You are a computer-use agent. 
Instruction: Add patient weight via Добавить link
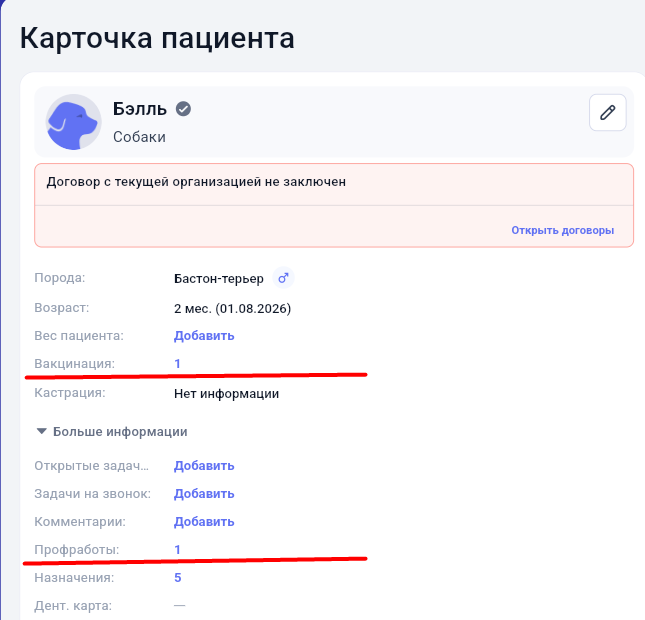point(204,336)
